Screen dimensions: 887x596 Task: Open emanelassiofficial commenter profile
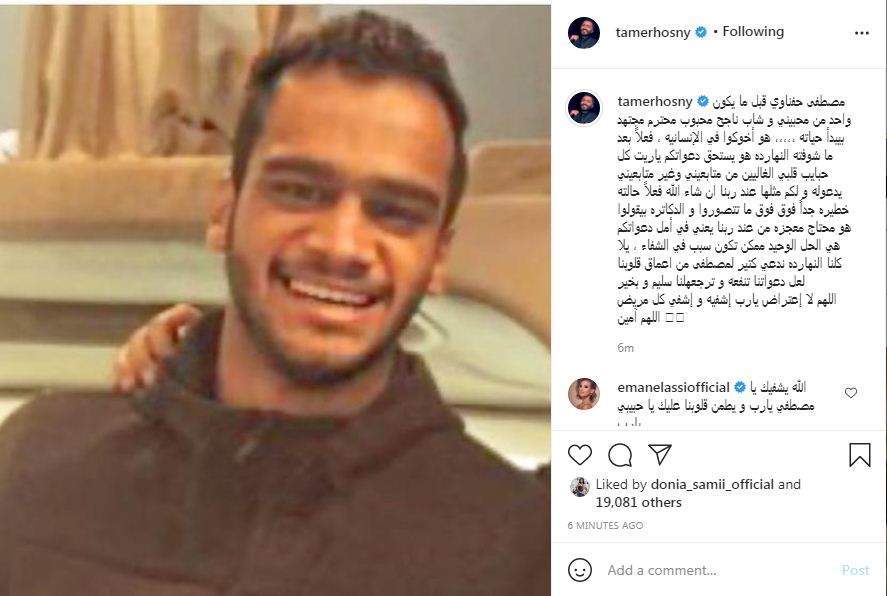(673, 387)
